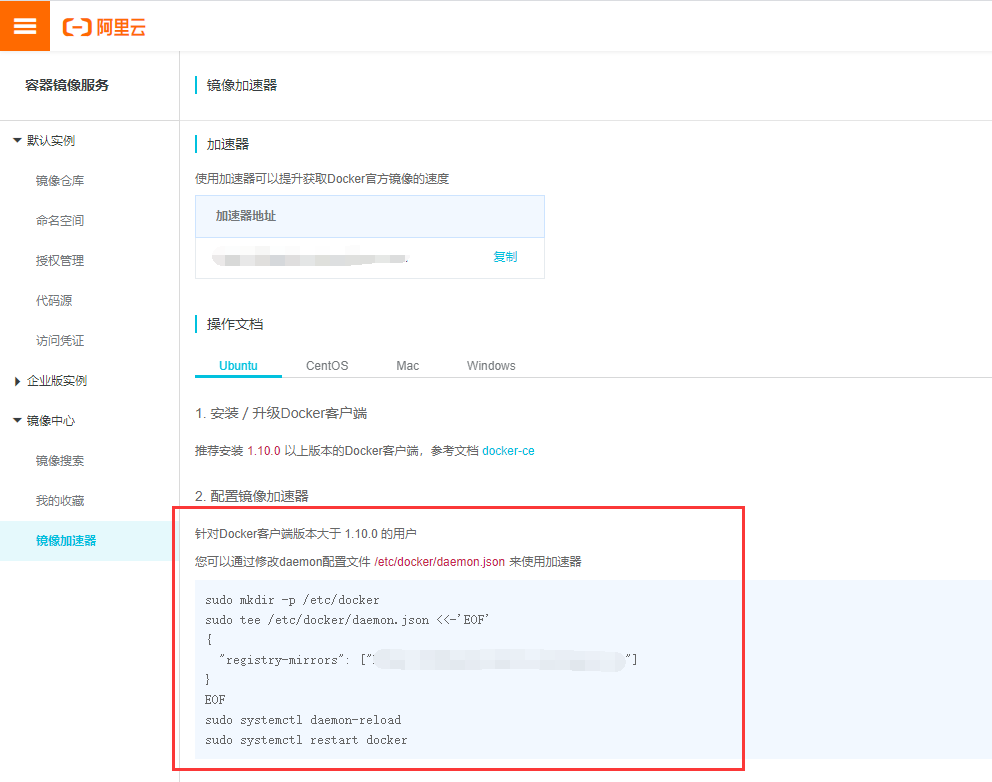Image resolution: width=992 pixels, height=782 pixels.
Task: Open the docker-ce documentation link
Action: point(508,451)
